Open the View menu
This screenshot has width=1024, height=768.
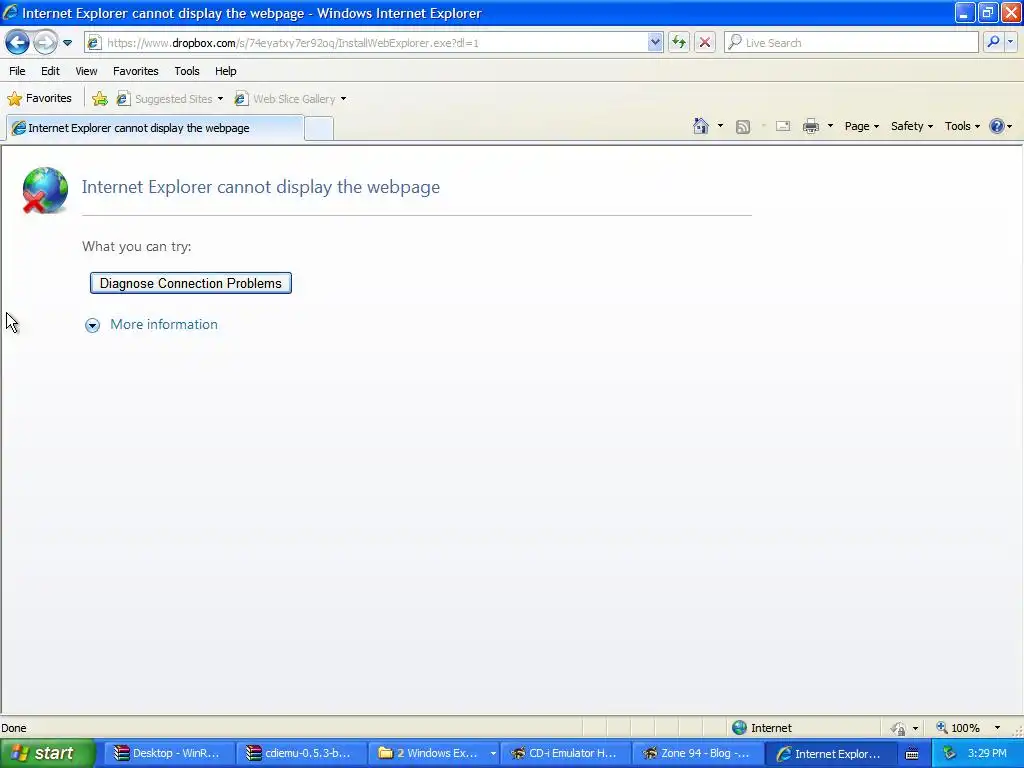pyautogui.click(x=86, y=71)
